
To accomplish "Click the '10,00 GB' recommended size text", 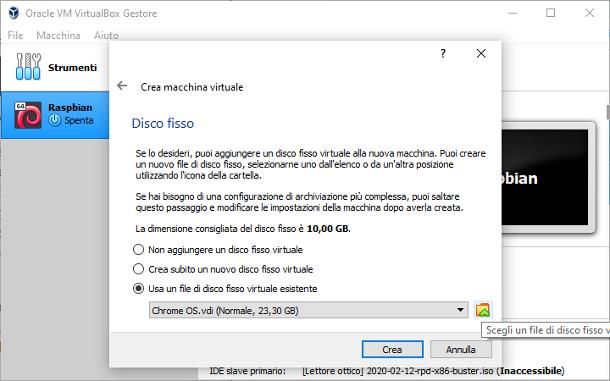I will coord(328,228).
